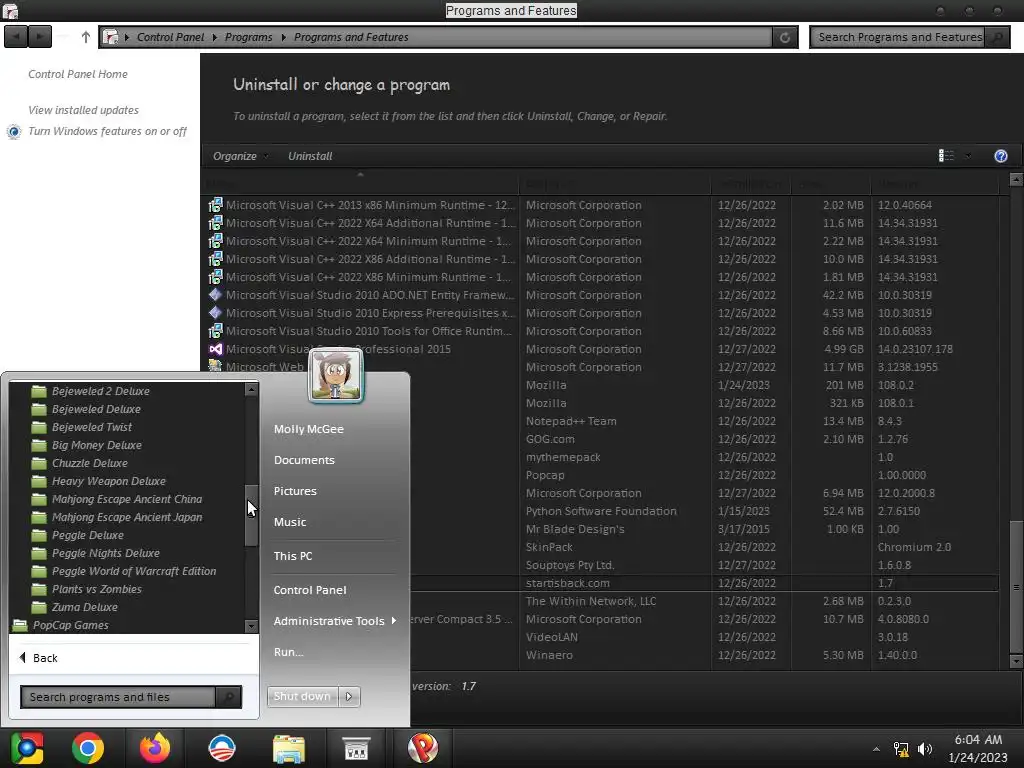Viewport: 1024px width, 768px height.
Task: Click the Search programs and files box
Action: pyautogui.click(x=118, y=697)
